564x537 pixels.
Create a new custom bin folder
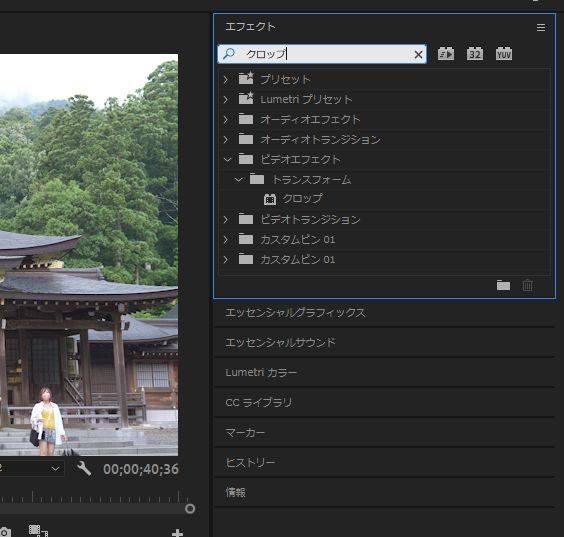(503, 286)
